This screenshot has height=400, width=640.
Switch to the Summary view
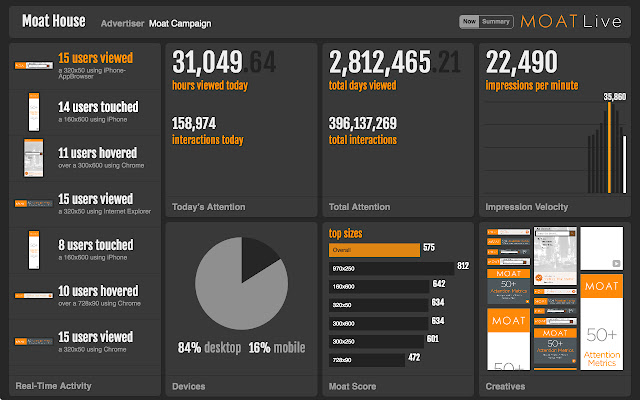coord(496,22)
